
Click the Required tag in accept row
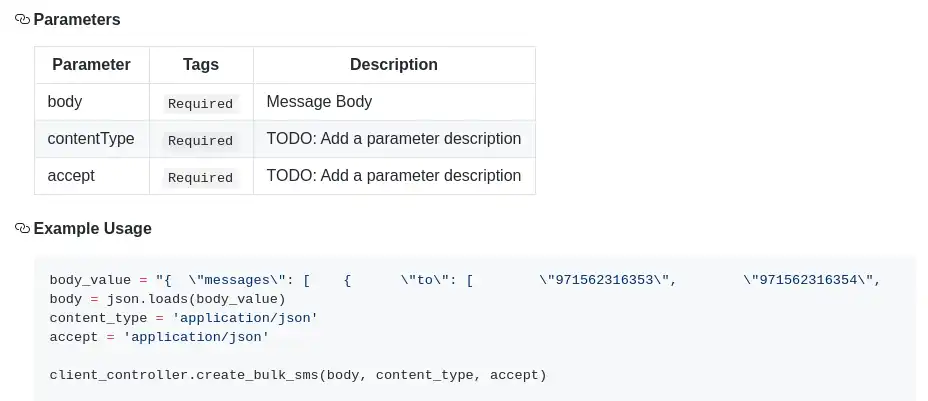pyautogui.click(x=200, y=178)
